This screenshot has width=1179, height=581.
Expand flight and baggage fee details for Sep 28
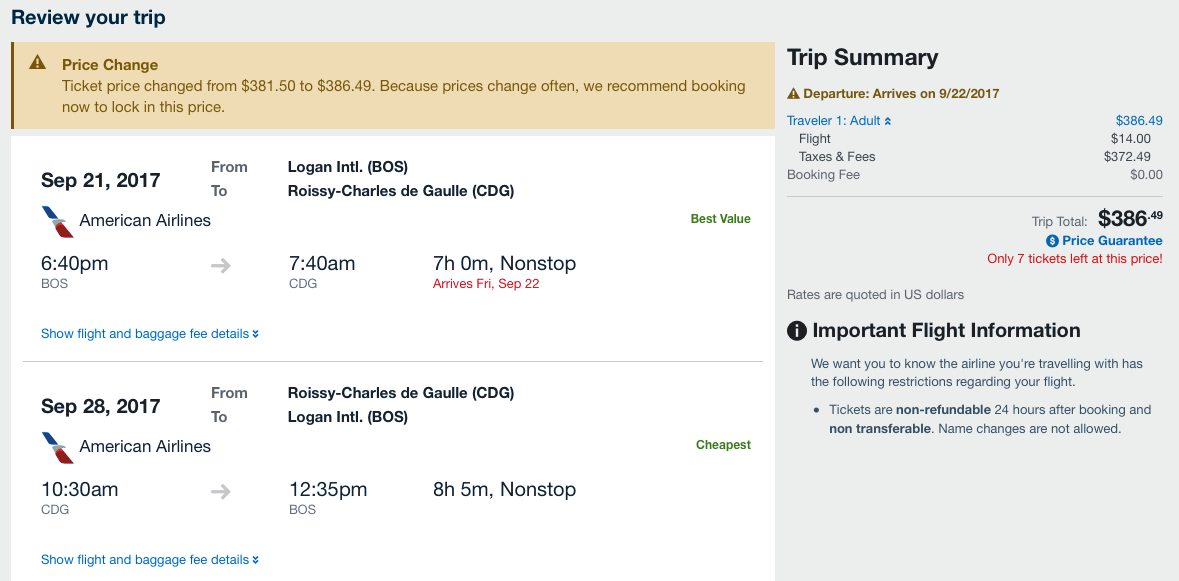tap(150, 560)
